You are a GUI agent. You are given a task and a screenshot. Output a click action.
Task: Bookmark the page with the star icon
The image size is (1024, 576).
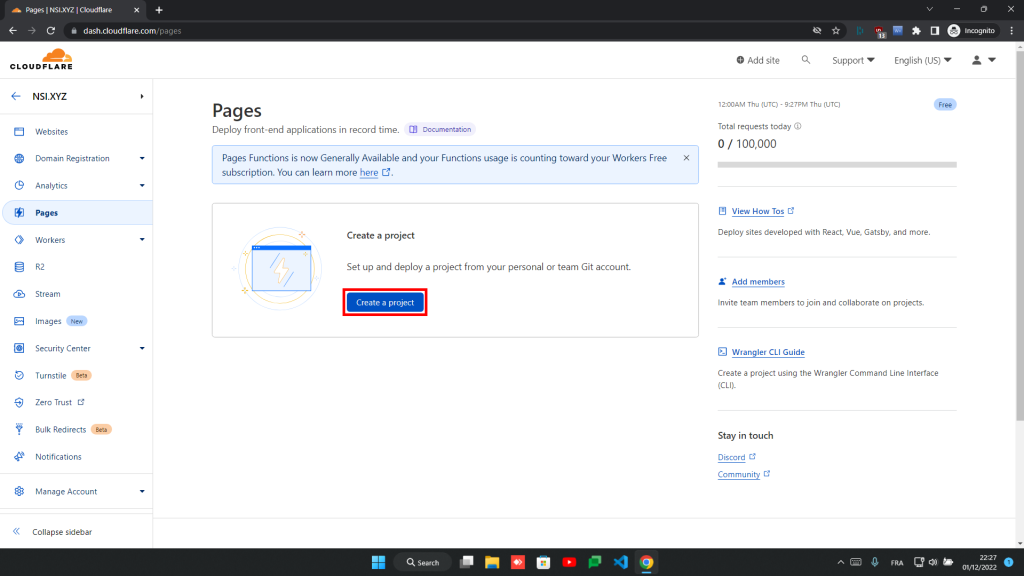(x=836, y=31)
